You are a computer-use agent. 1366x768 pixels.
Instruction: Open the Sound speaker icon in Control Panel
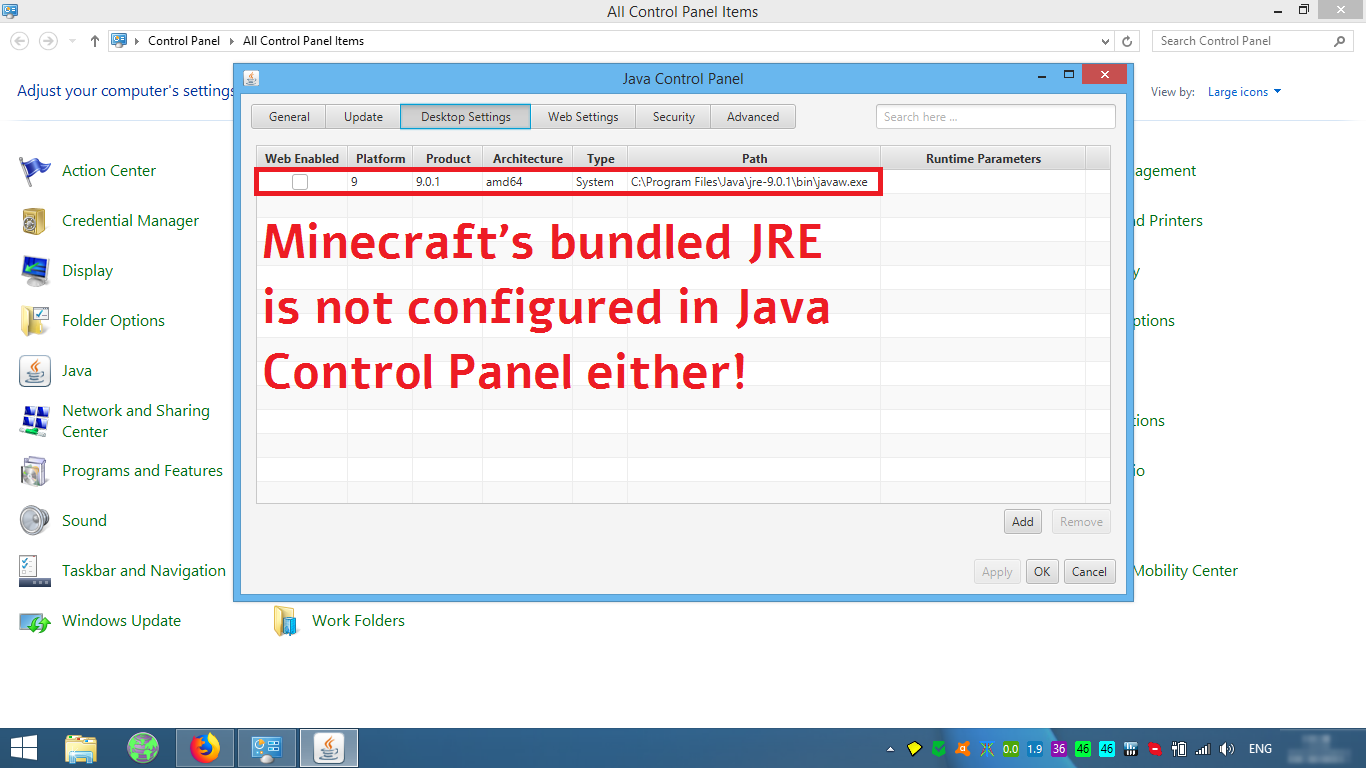[x=35, y=521]
